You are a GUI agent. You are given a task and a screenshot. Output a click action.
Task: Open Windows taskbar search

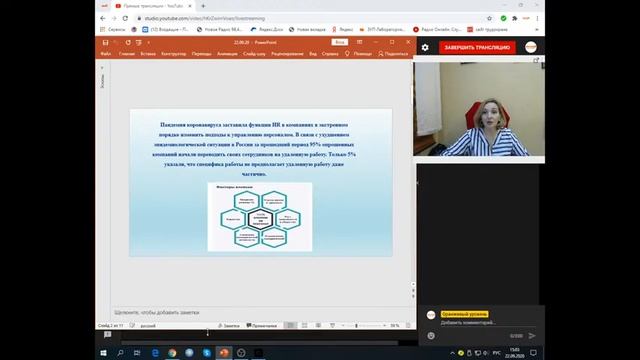coord(120,353)
